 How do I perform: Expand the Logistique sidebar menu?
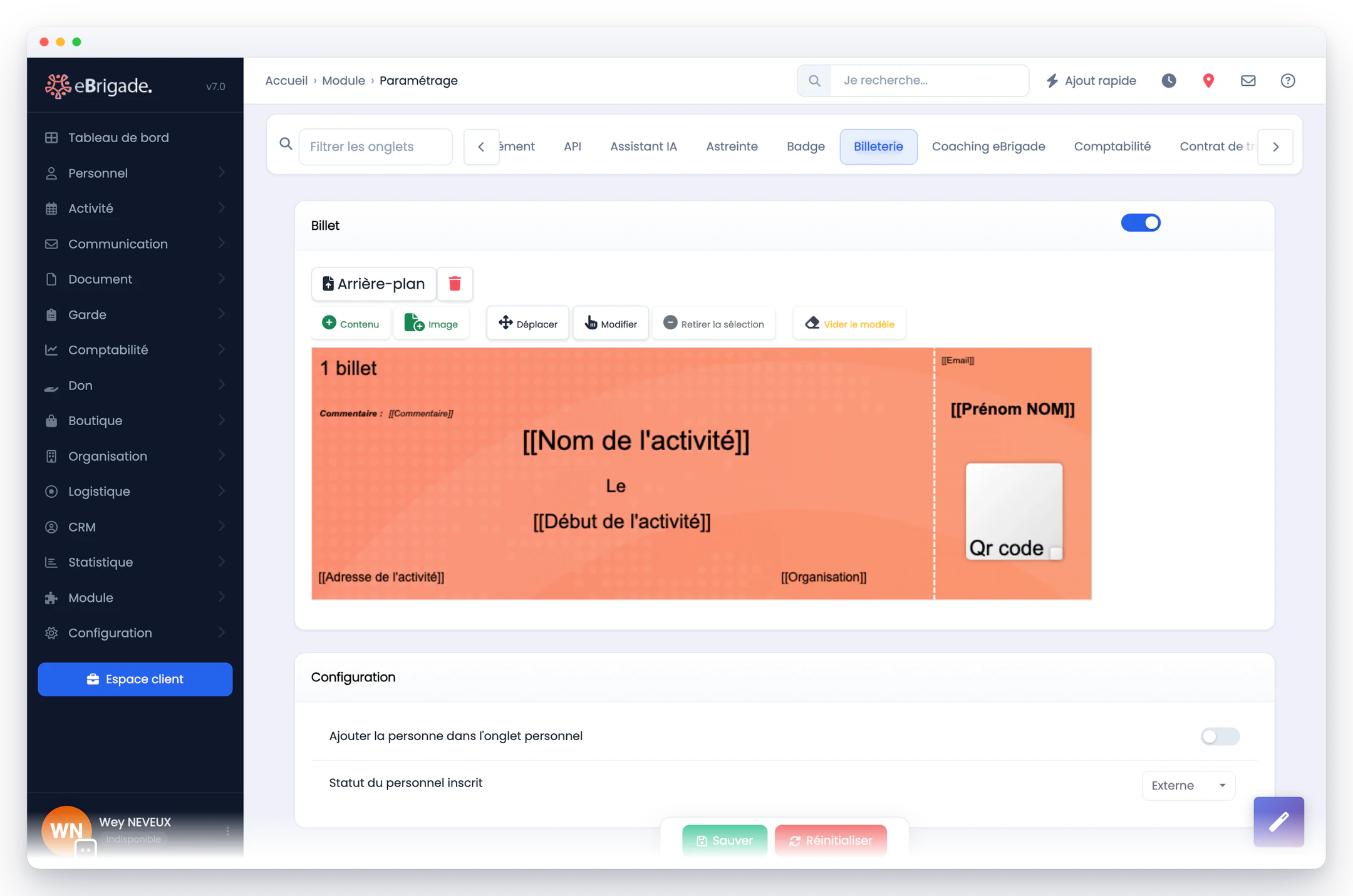click(x=135, y=492)
